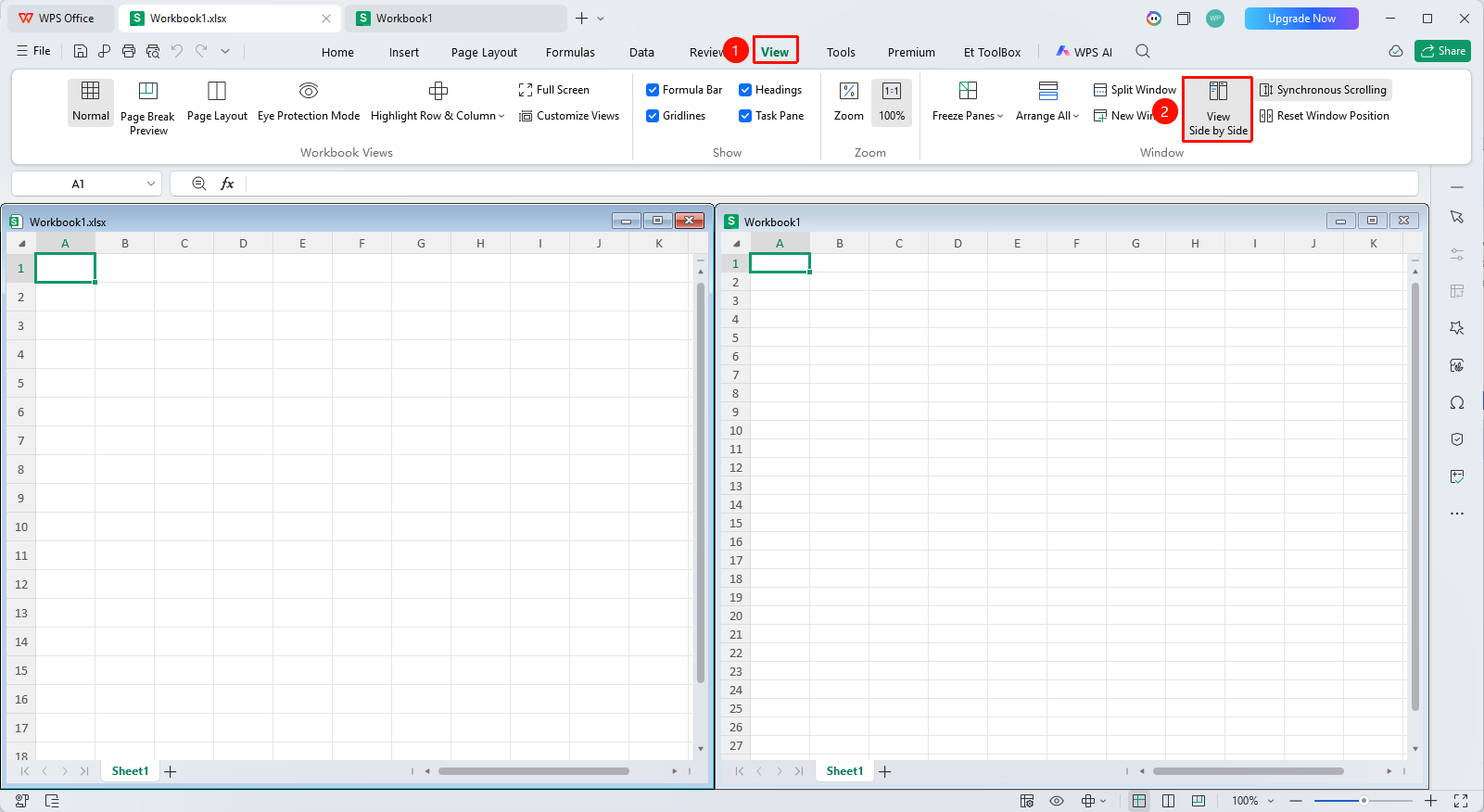Set zoom to 100% in ribbon
Image resolution: width=1484 pixels, height=812 pixels.
click(892, 102)
